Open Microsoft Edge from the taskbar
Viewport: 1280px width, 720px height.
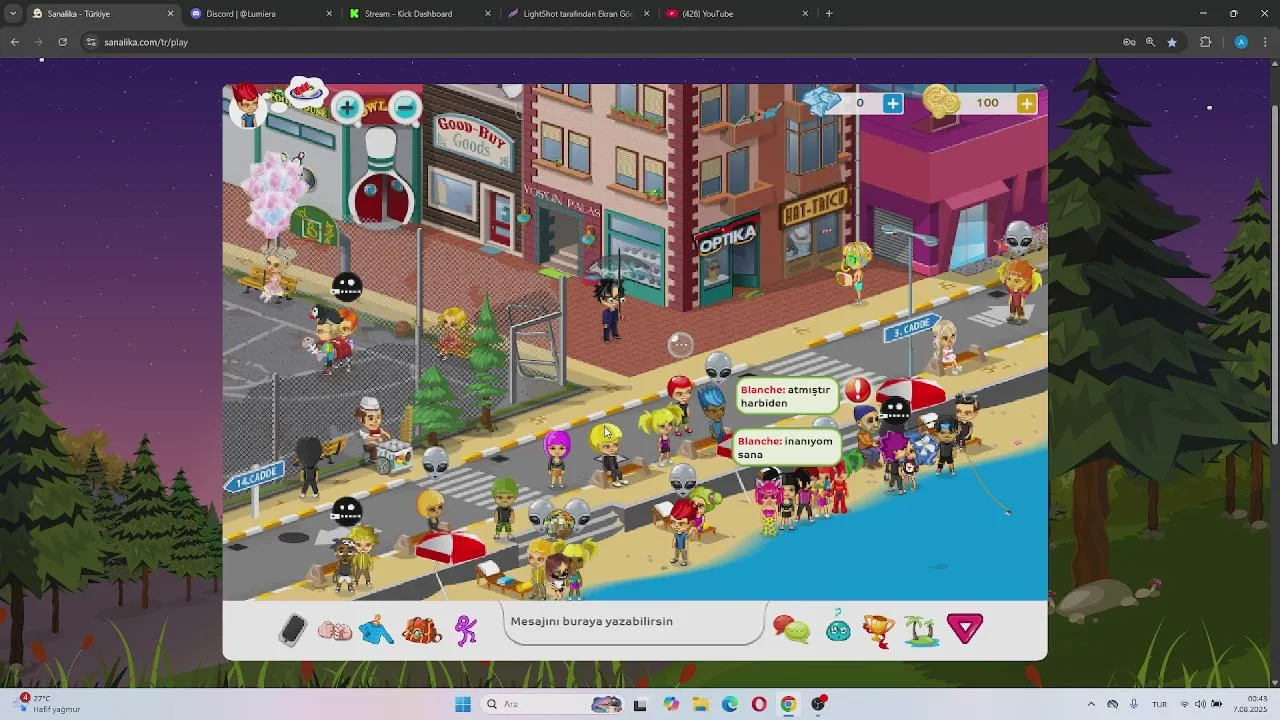pos(730,704)
